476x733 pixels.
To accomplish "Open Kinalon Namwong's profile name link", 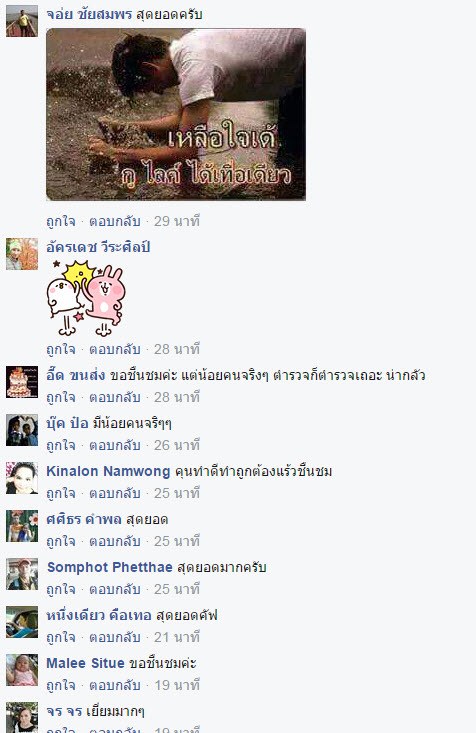I will (108, 471).
